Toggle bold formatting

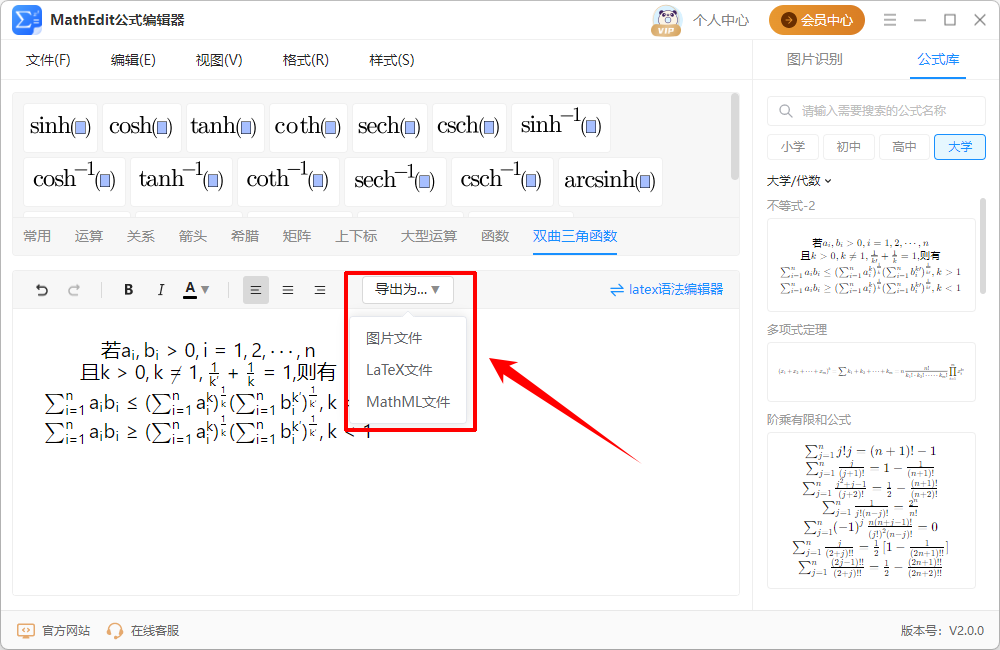(x=128, y=290)
